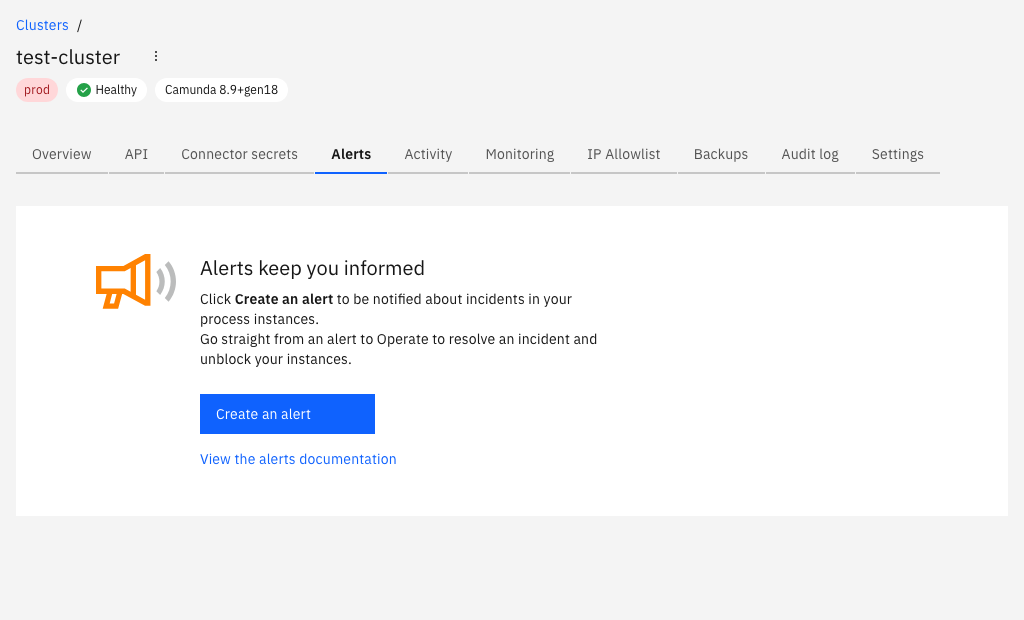Viewport: 1024px width, 620px height.
Task: Open the test-cluster overflow menu icon
Action: [155, 56]
